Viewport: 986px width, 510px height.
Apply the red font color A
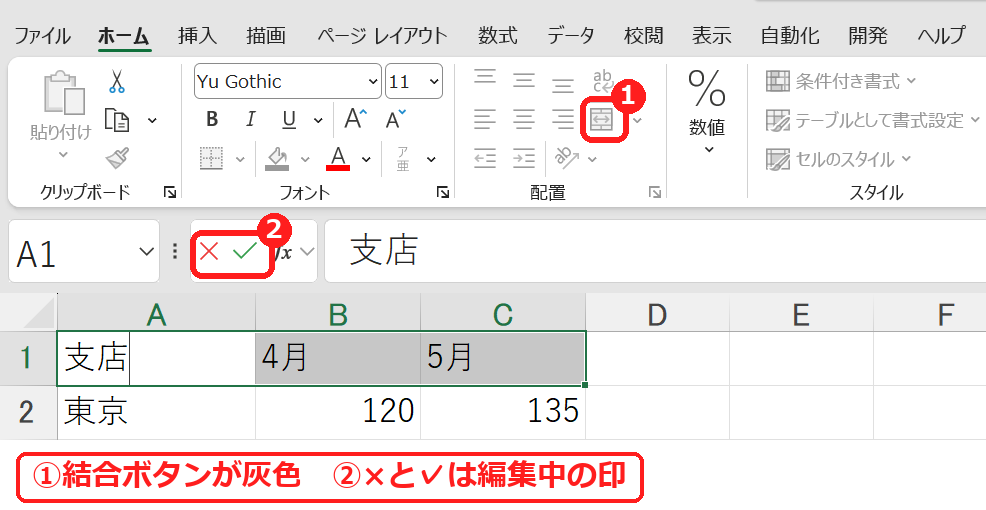338,158
